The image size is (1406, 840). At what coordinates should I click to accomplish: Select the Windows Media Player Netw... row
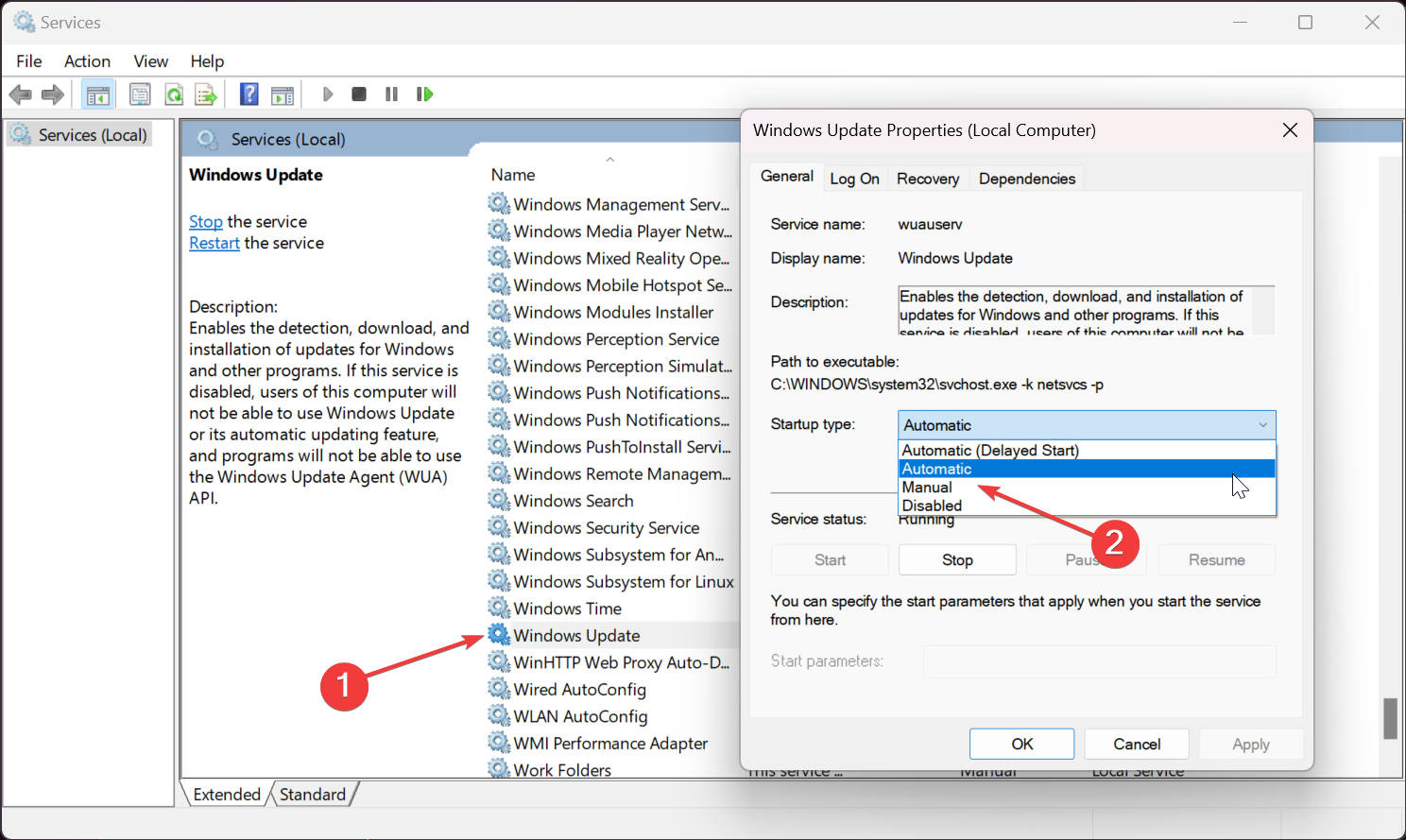[x=611, y=231]
